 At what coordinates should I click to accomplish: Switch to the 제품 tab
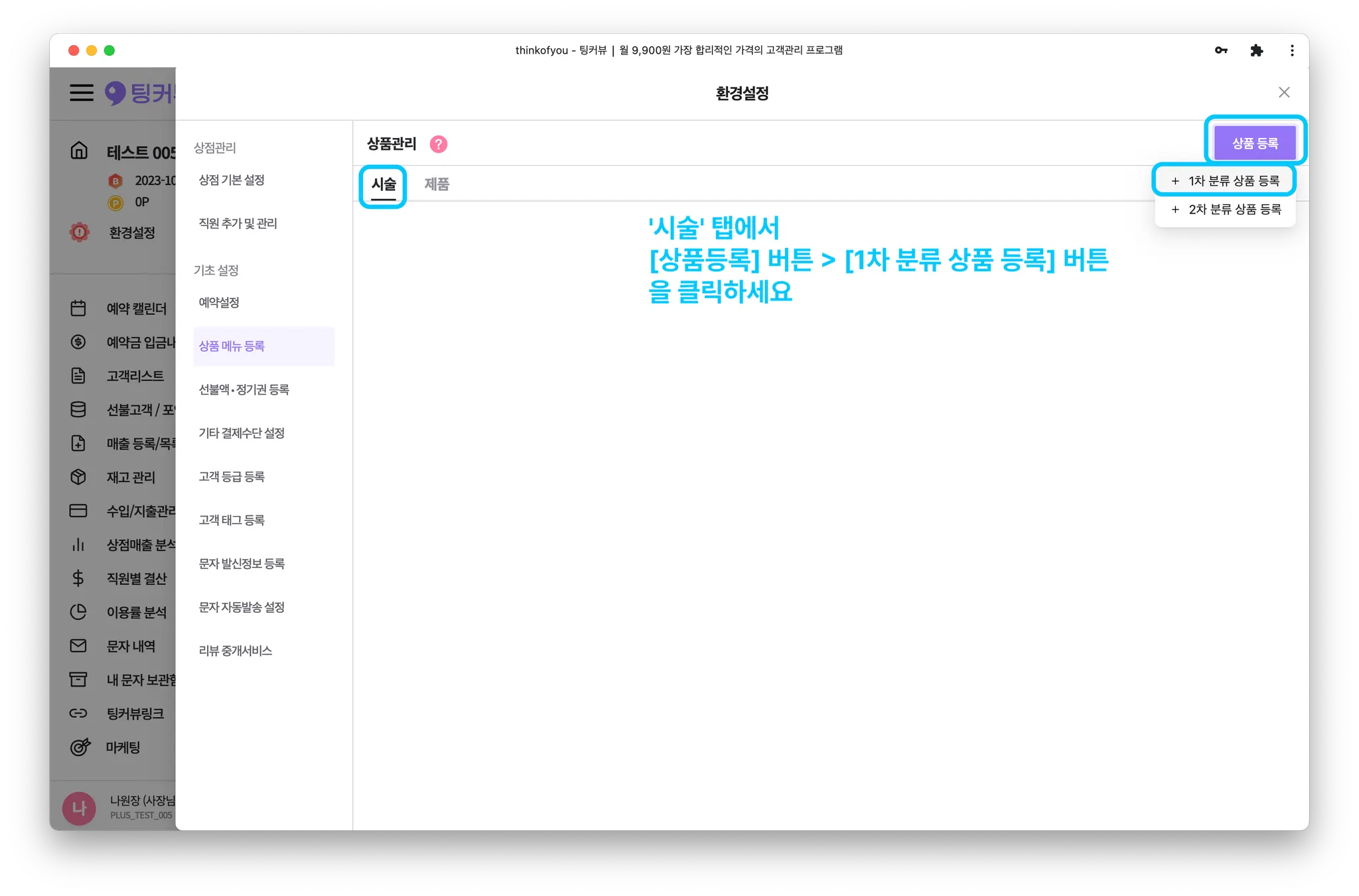437,184
